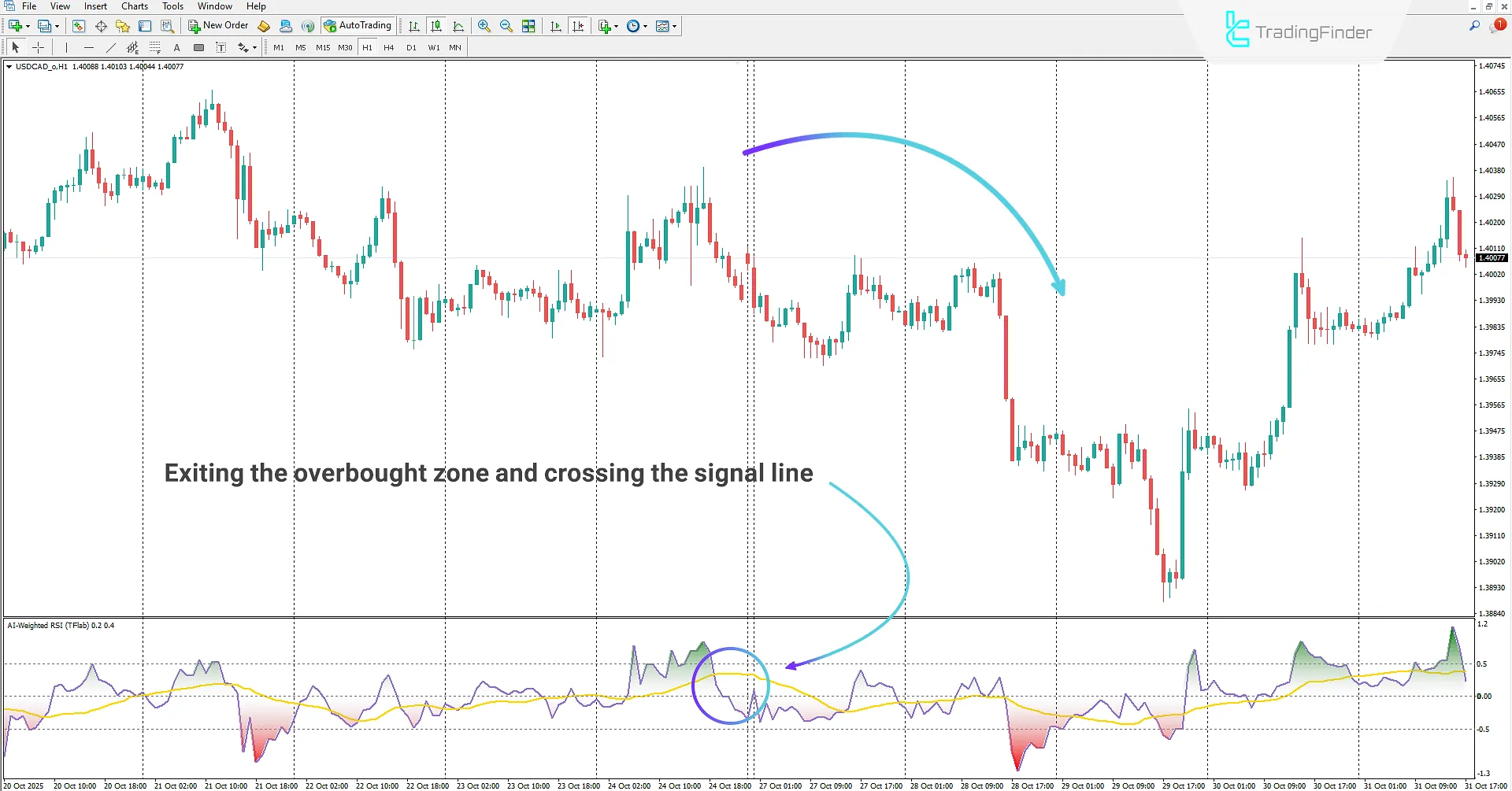Open the Charts menu
This screenshot has width=1512, height=791.
click(x=134, y=6)
